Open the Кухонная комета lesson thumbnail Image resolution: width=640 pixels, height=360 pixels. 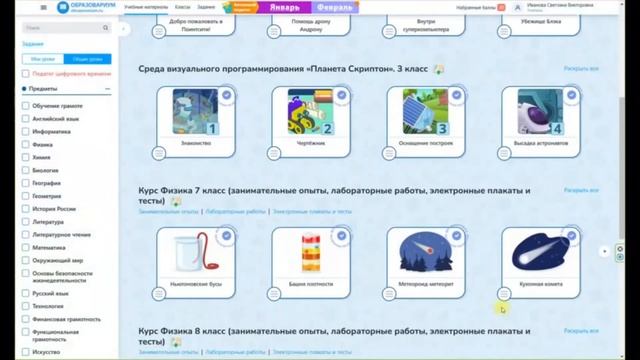click(540, 252)
